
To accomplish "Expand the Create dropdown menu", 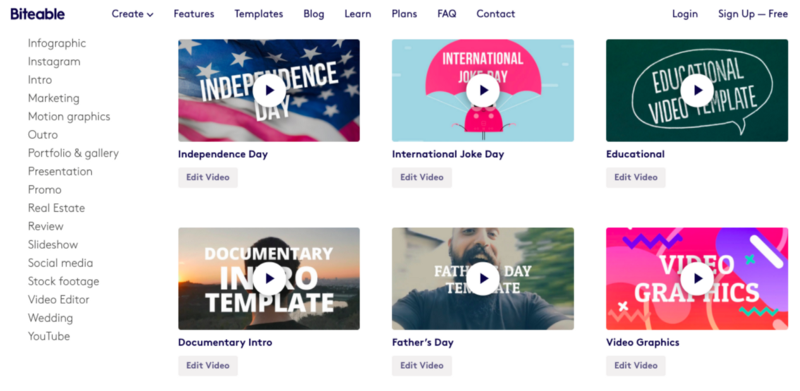I will pyautogui.click(x=133, y=14).
